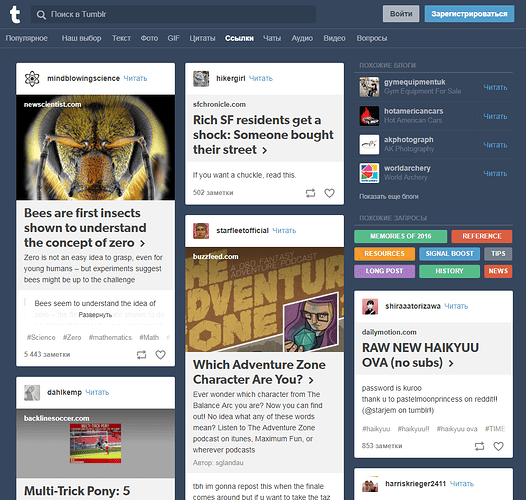Open hikergirl avatar icon
This screenshot has width=526, height=500.
(201, 79)
